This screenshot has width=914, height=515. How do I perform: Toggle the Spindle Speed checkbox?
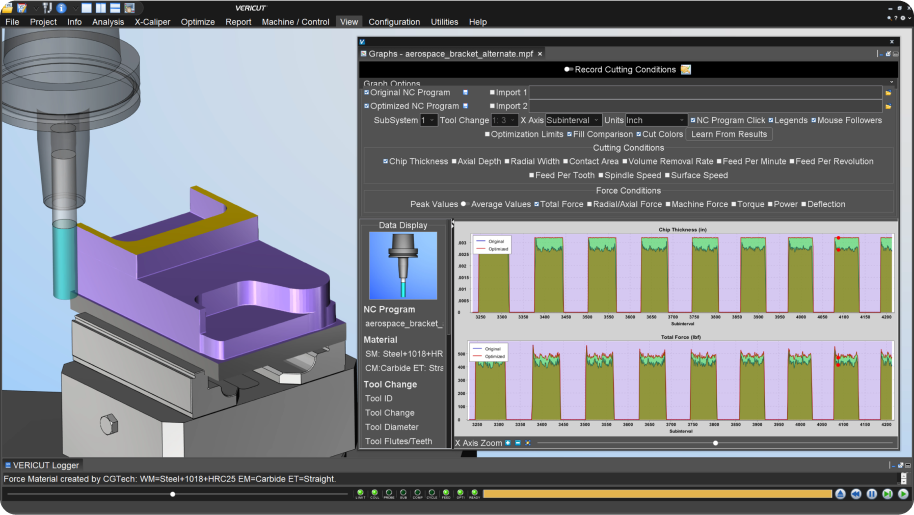point(602,175)
